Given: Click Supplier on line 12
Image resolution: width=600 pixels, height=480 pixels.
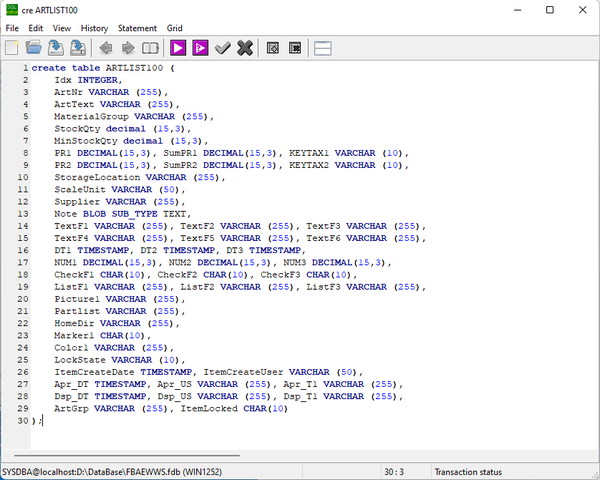Looking at the screenshot, I should 77,202.
